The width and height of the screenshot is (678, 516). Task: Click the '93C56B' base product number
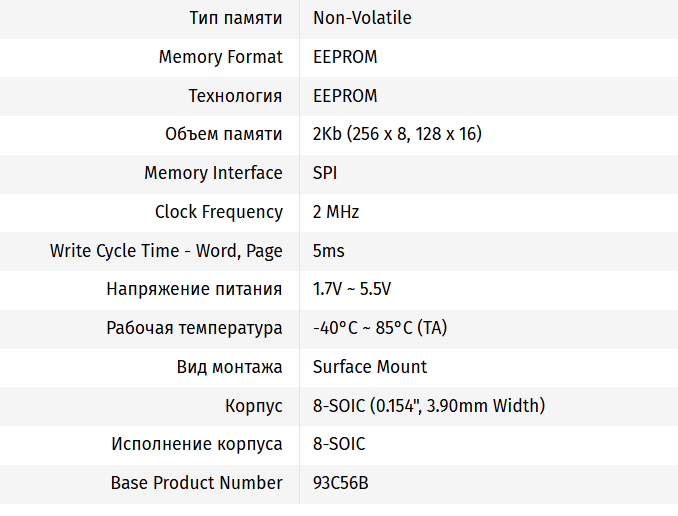[x=341, y=483]
